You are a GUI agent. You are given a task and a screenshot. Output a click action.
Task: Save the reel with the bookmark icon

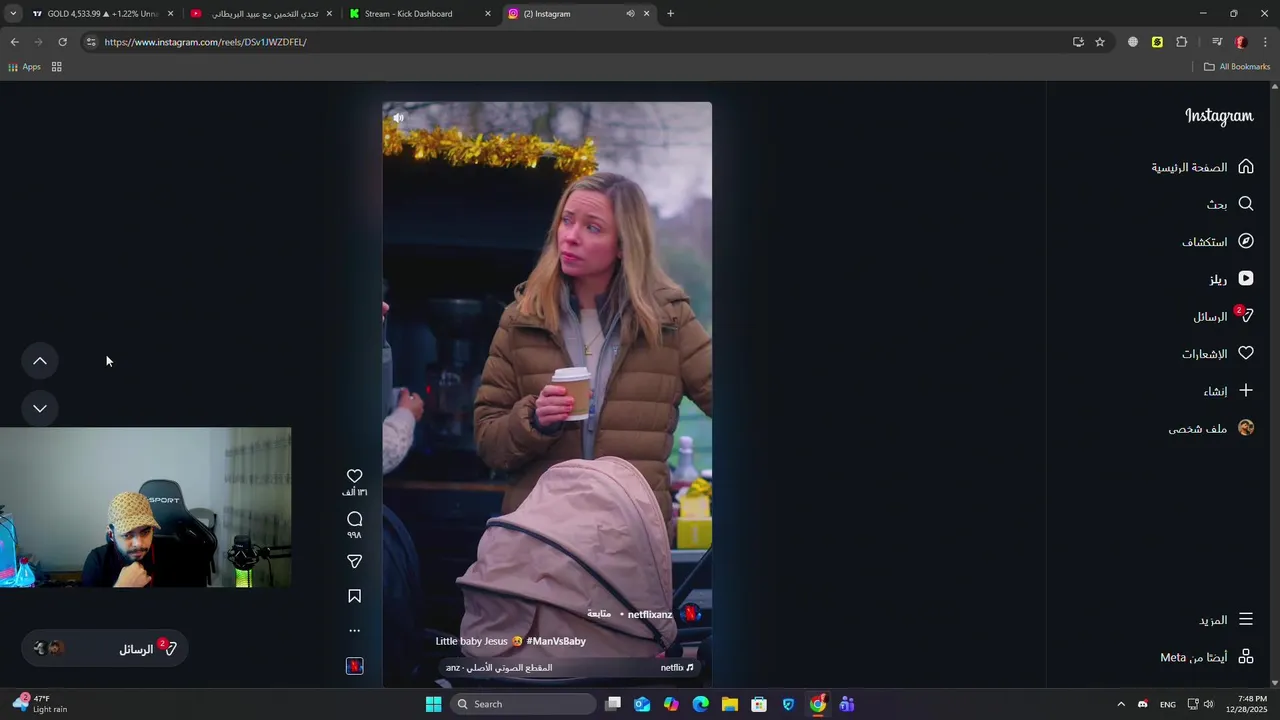click(354, 596)
